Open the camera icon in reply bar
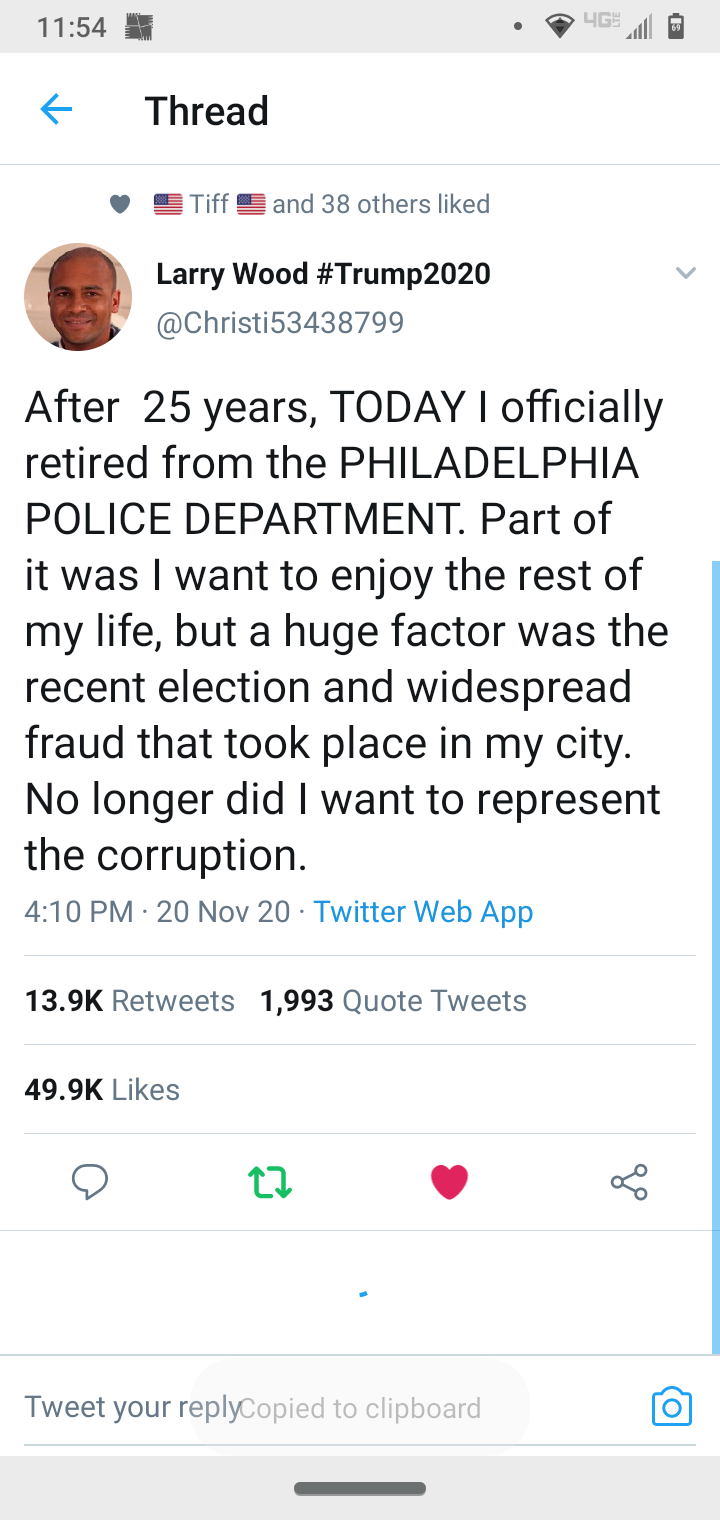720x1520 pixels. 671,1406
